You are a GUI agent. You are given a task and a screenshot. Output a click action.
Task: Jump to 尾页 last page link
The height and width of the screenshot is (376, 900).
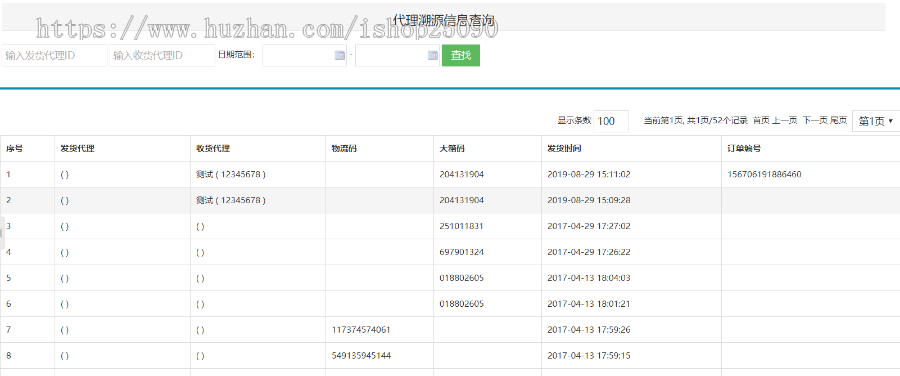tap(839, 121)
